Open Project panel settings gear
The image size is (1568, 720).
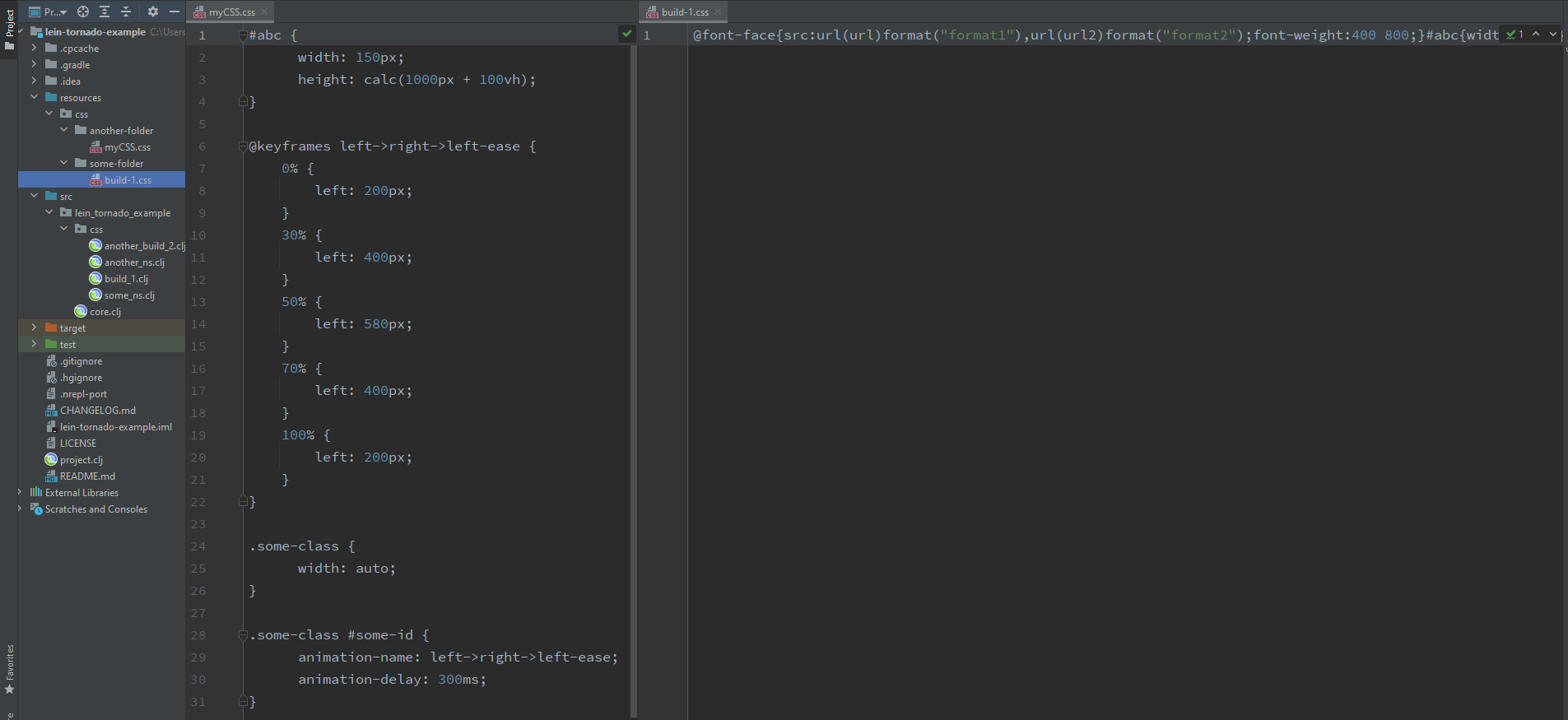click(152, 12)
